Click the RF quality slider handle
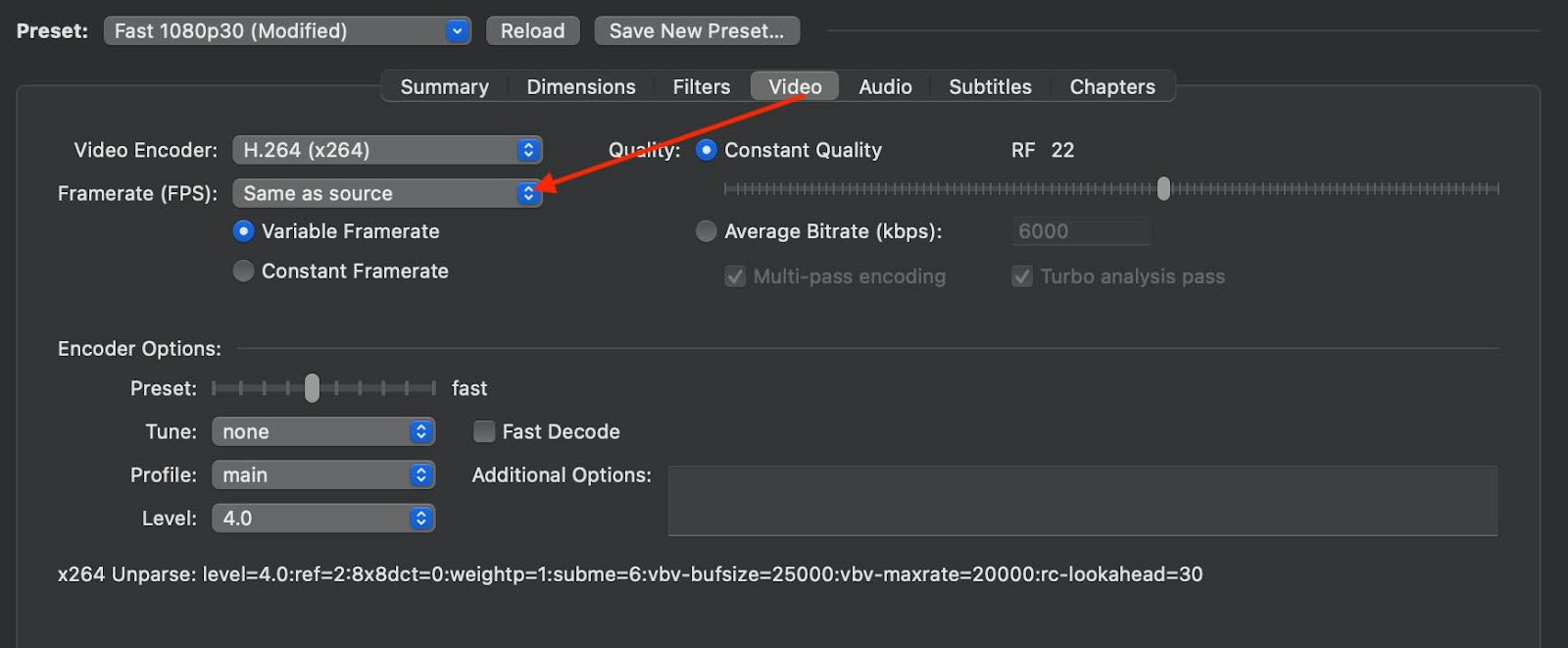 click(1163, 188)
